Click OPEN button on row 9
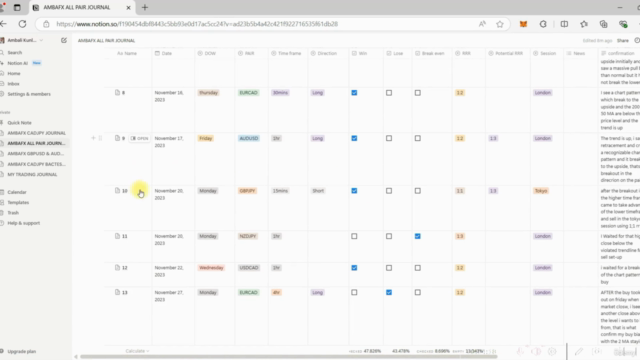Viewport: 640px width, 360px height. [139, 138]
